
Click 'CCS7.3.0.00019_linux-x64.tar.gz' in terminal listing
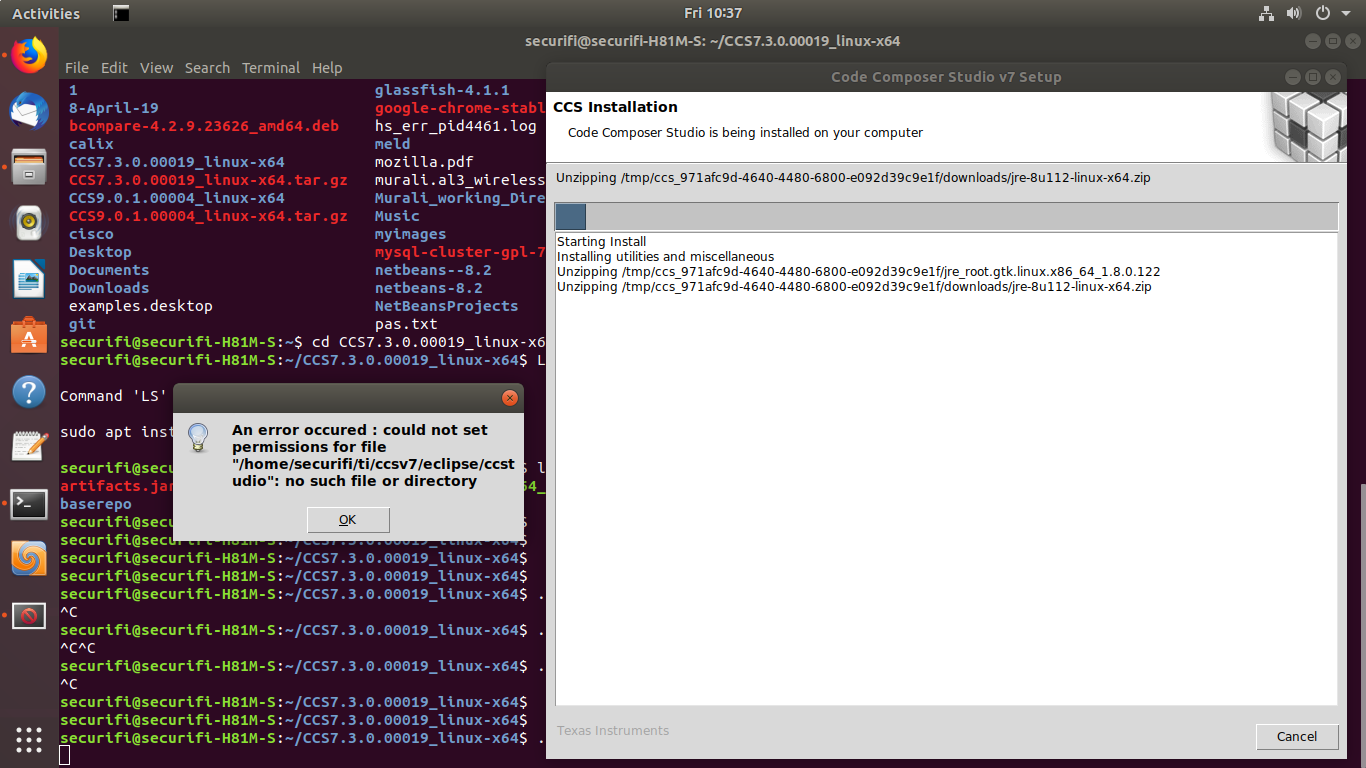tap(208, 180)
